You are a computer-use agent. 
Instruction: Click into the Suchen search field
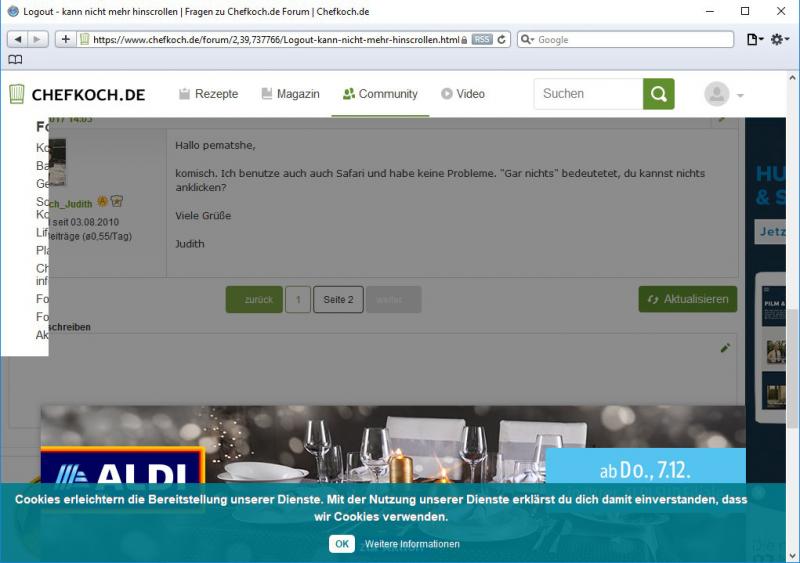[x=588, y=94]
